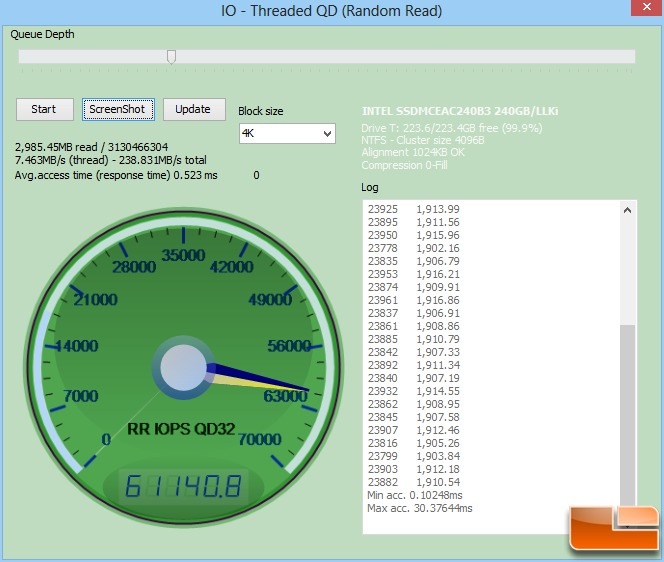Click the 70000 mark on the gauge

[259, 439]
